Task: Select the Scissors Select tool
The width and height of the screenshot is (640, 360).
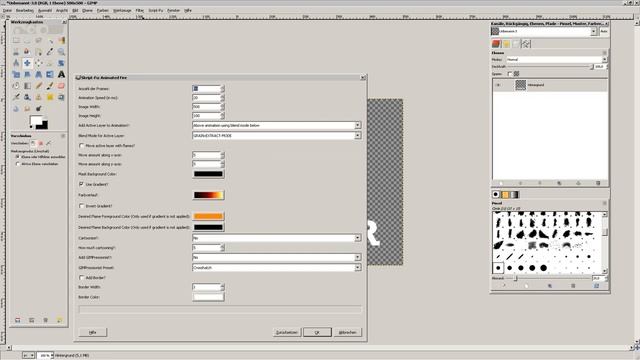Action: pyautogui.click(x=16, y=52)
